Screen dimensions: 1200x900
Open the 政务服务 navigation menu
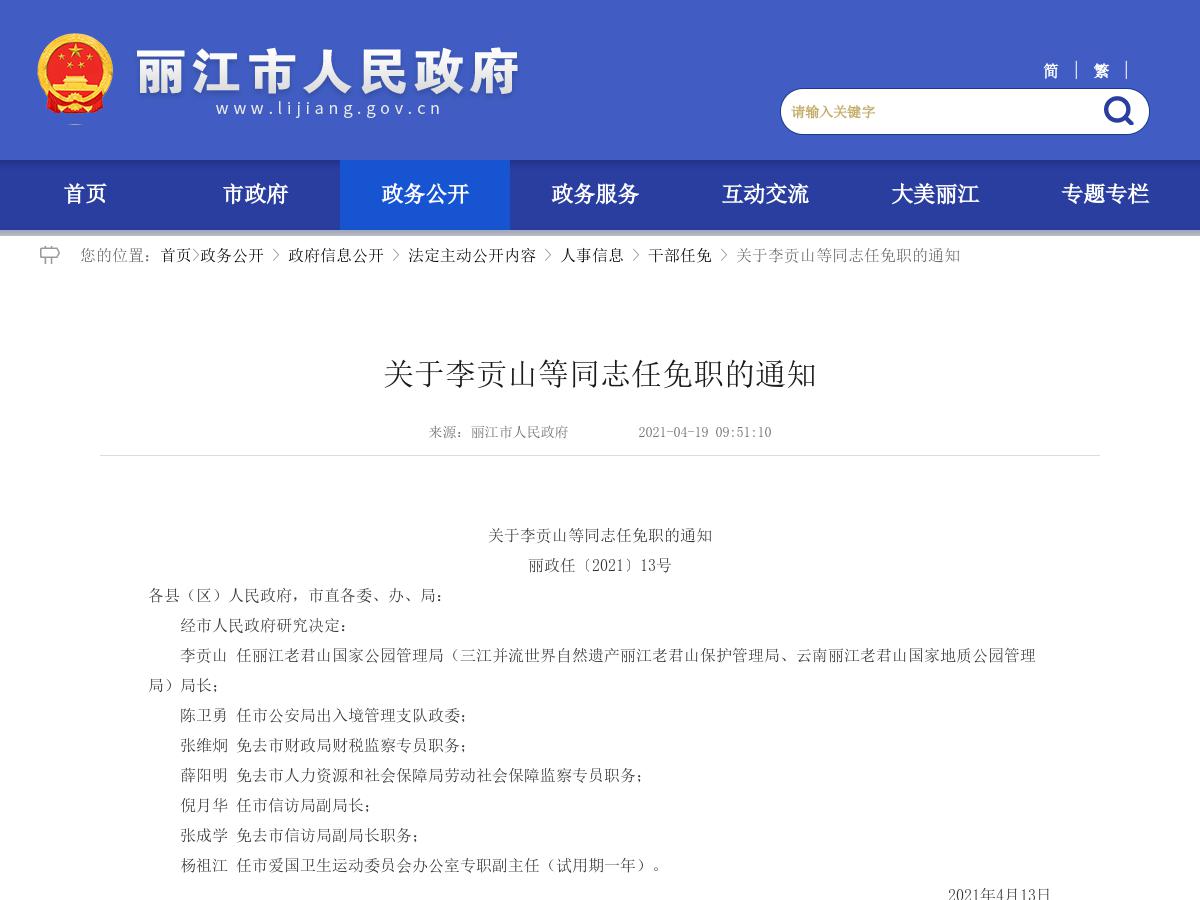[x=594, y=195]
